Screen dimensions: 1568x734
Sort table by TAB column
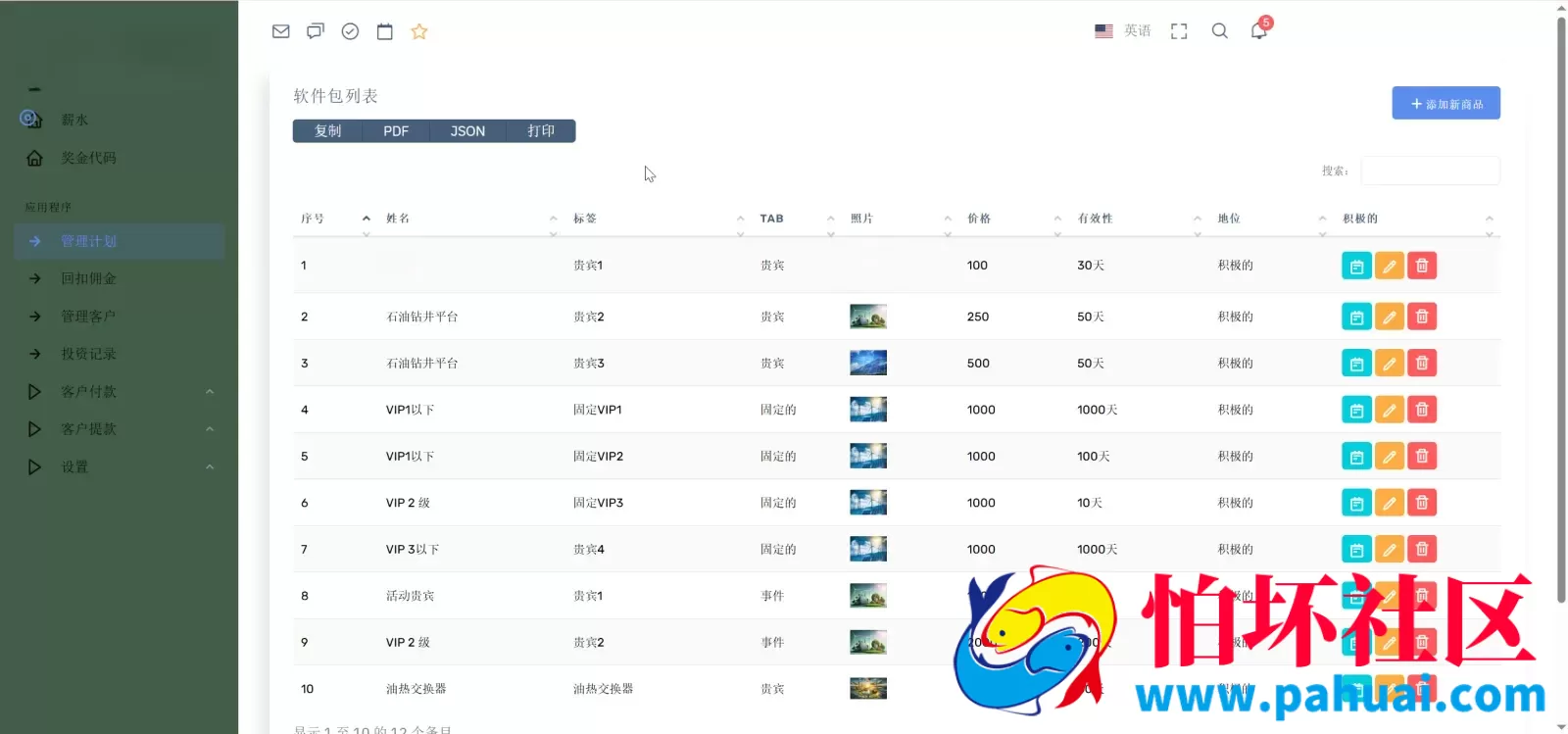click(797, 219)
